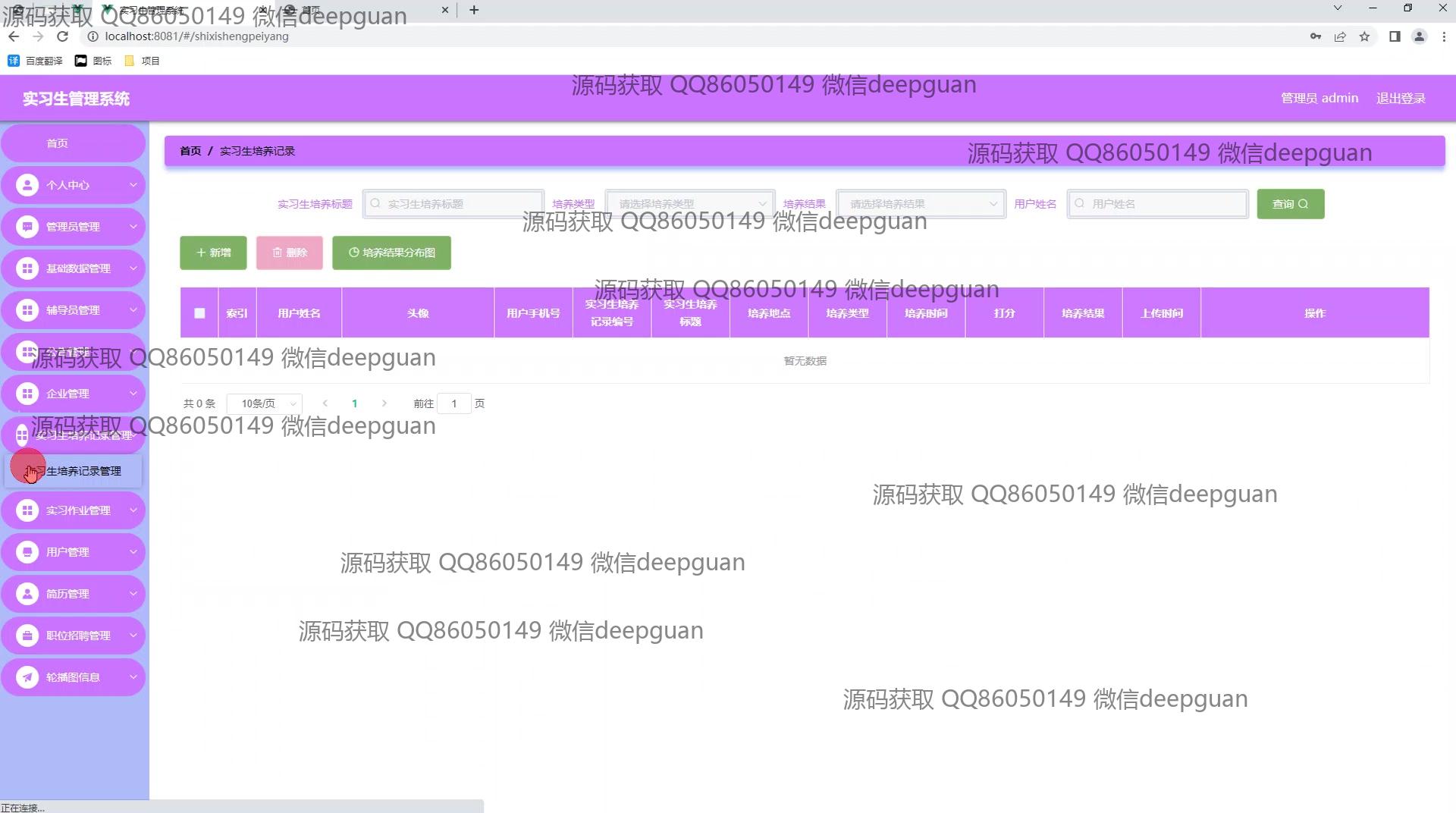Click the 职位招聘管理 briefcase icon
This screenshot has width=1456, height=813.
pos(27,636)
